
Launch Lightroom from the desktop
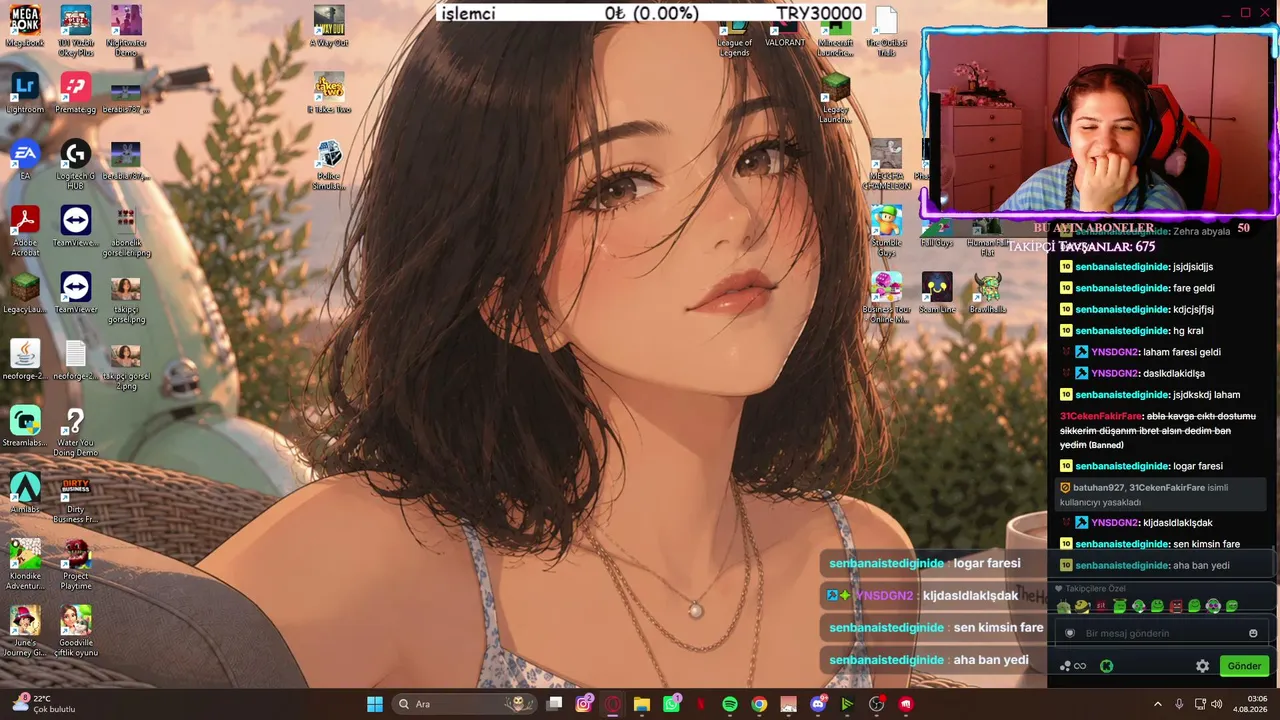pyautogui.click(x=25, y=93)
